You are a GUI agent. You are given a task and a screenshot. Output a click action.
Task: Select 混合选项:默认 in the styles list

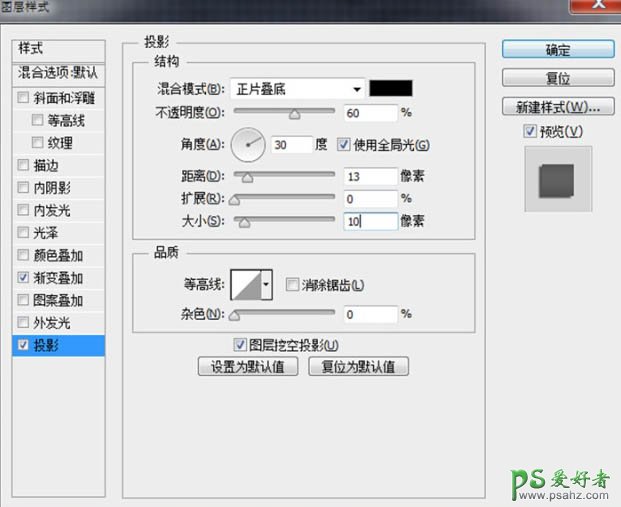pyautogui.click(x=60, y=73)
